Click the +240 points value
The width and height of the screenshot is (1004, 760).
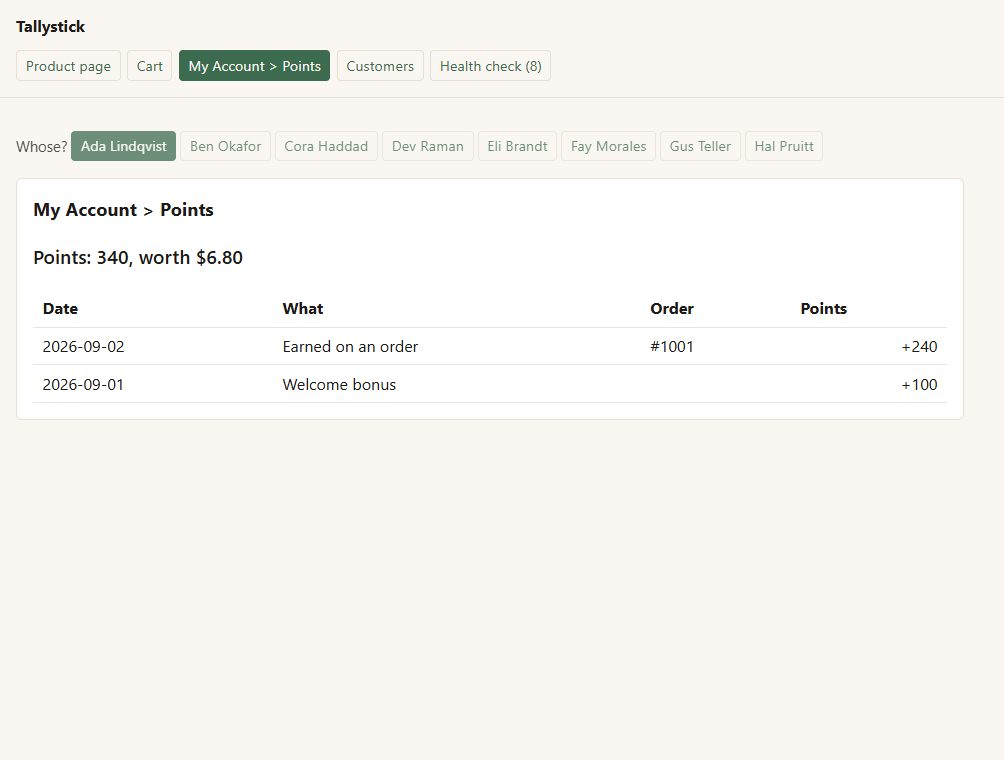(919, 346)
